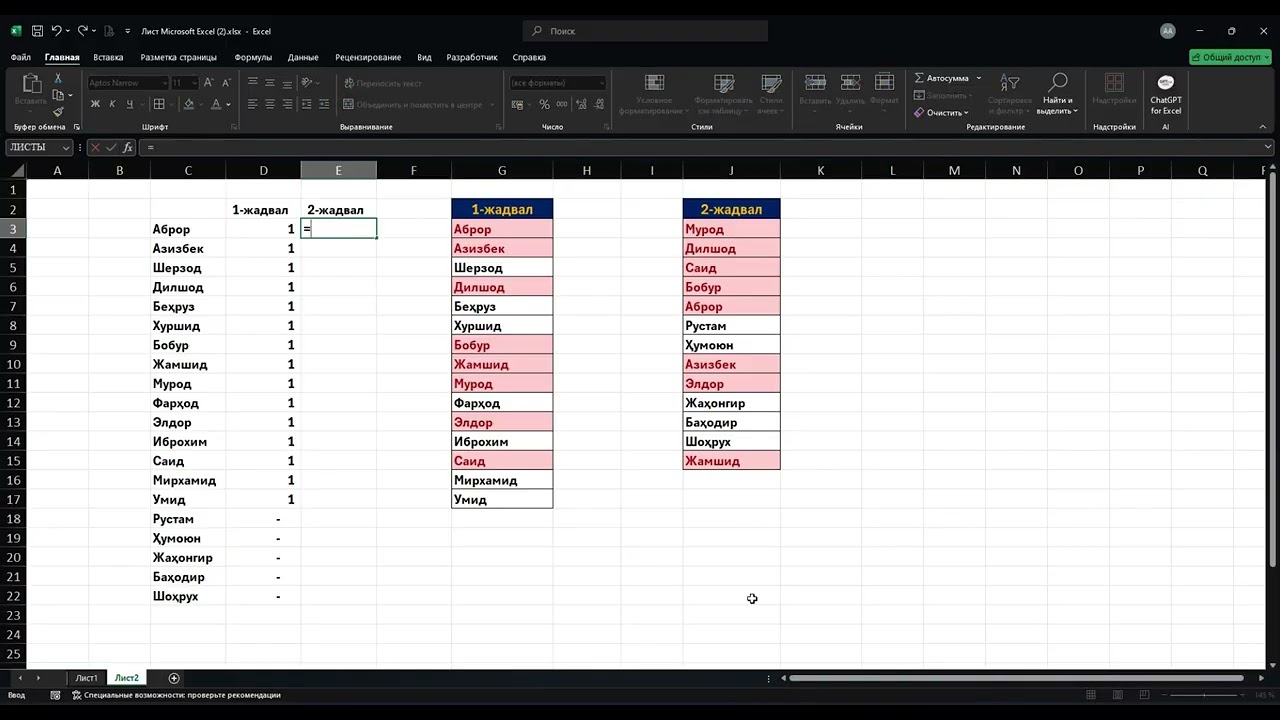This screenshot has height=720, width=1280.
Task: Undo the last action with the Undo arrow
Action: (x=57, y=31)
